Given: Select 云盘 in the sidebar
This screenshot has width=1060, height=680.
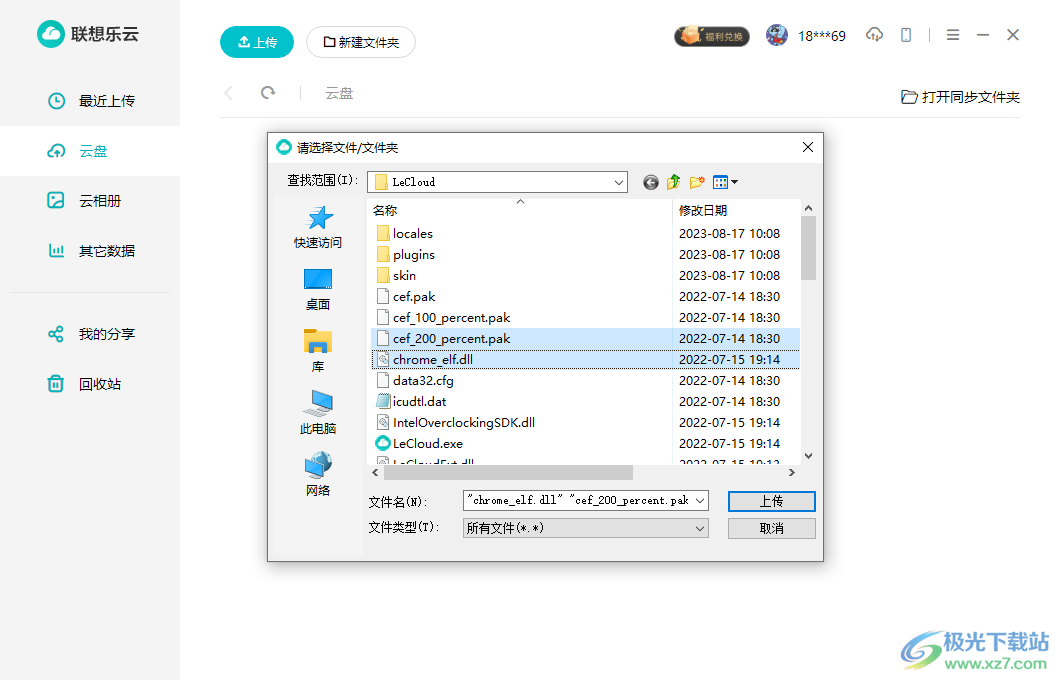Looking at the screenshot, I should (x=90, y=151).
